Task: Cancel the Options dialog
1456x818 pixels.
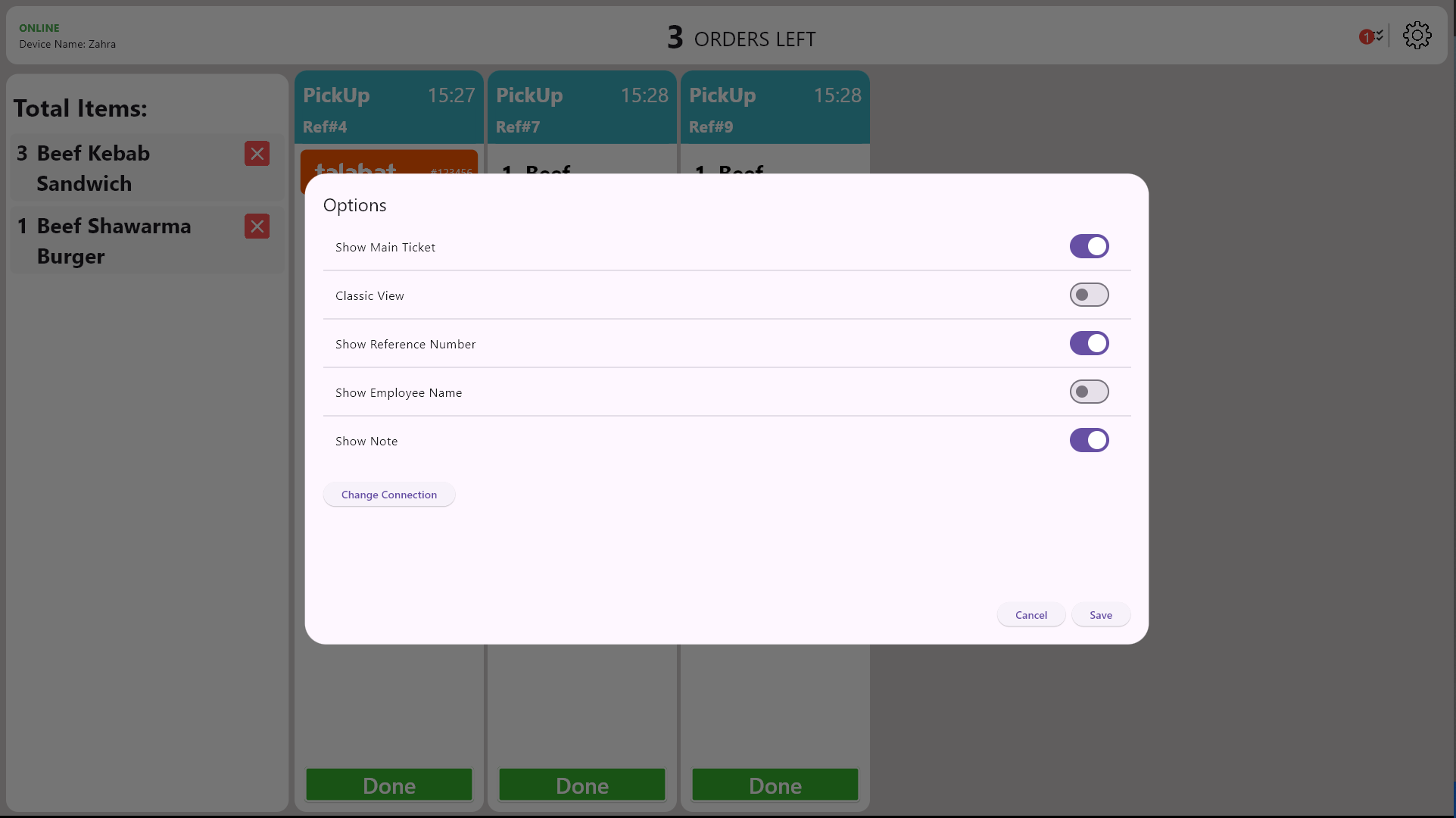Action: (1031, 615)
